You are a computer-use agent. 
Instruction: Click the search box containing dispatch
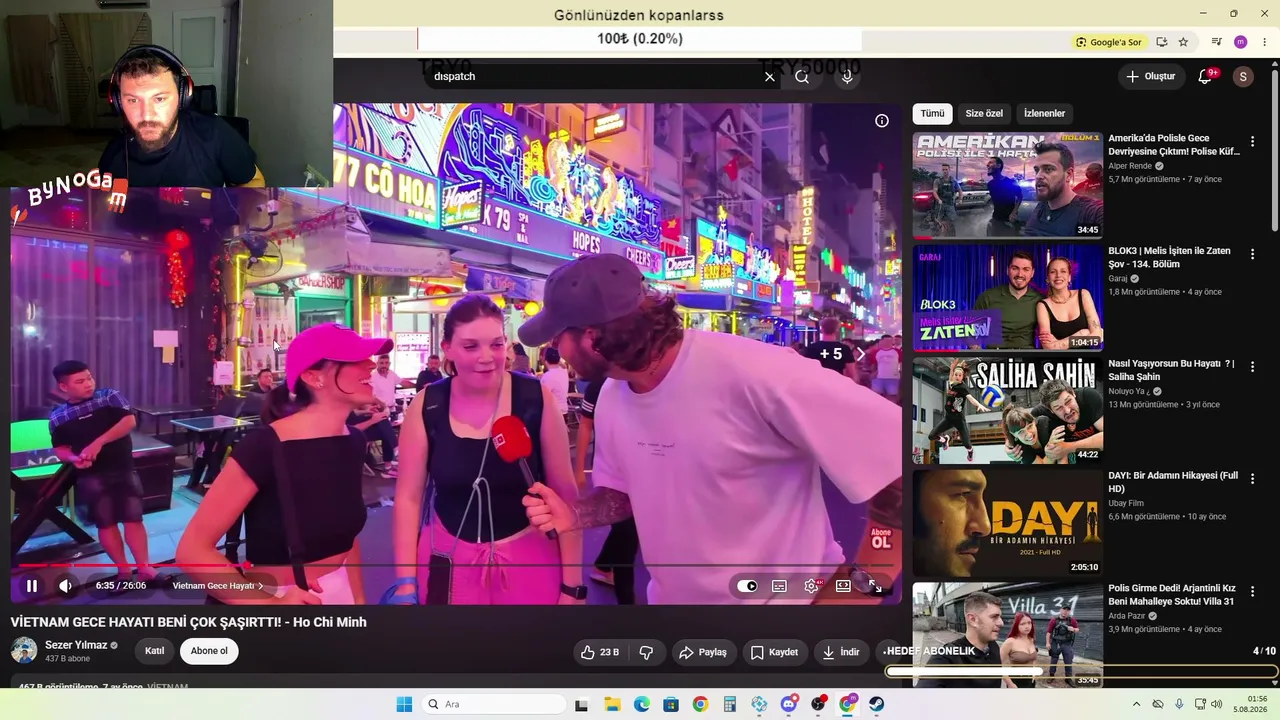pyautogui.click(x=595, y=76)
